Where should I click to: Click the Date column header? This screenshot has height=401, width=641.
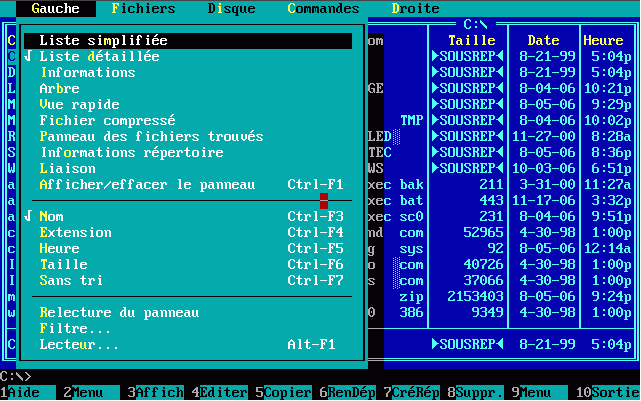544,40
